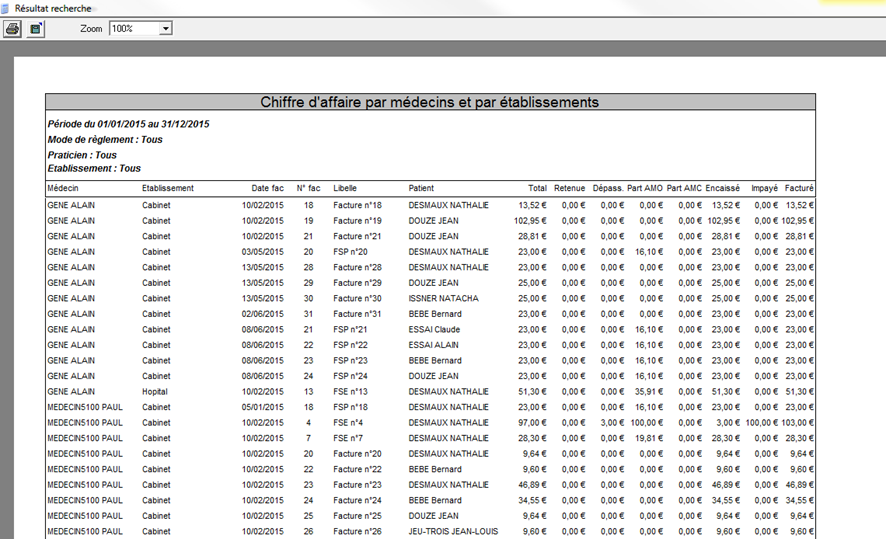Click the 35,91 € Part AMO value

point(649,392)
